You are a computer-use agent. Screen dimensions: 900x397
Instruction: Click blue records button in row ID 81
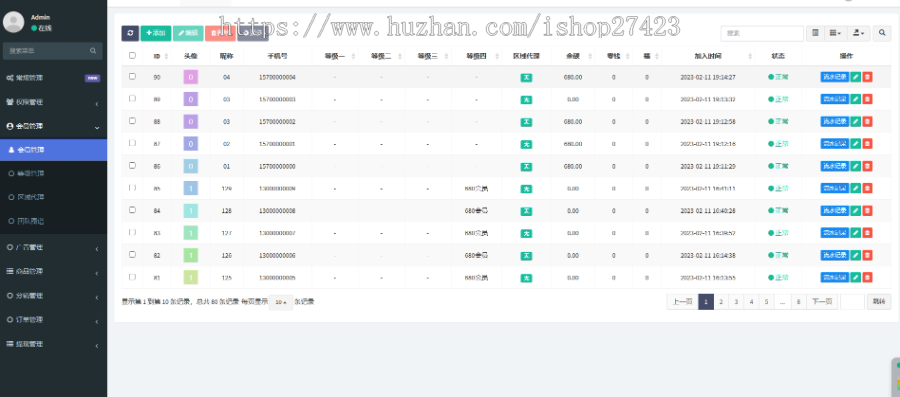point(835,277)
